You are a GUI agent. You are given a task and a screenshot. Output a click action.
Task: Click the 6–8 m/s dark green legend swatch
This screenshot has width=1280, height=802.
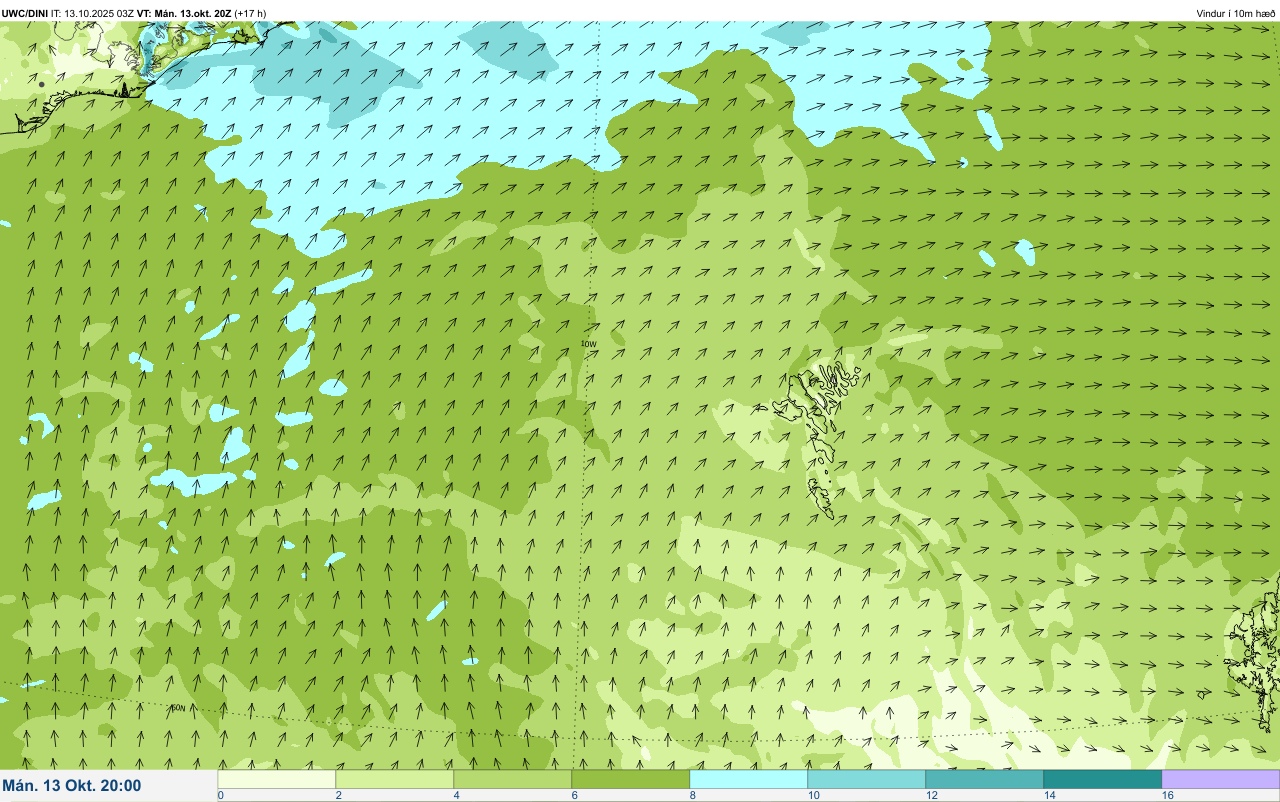(631, 779)
